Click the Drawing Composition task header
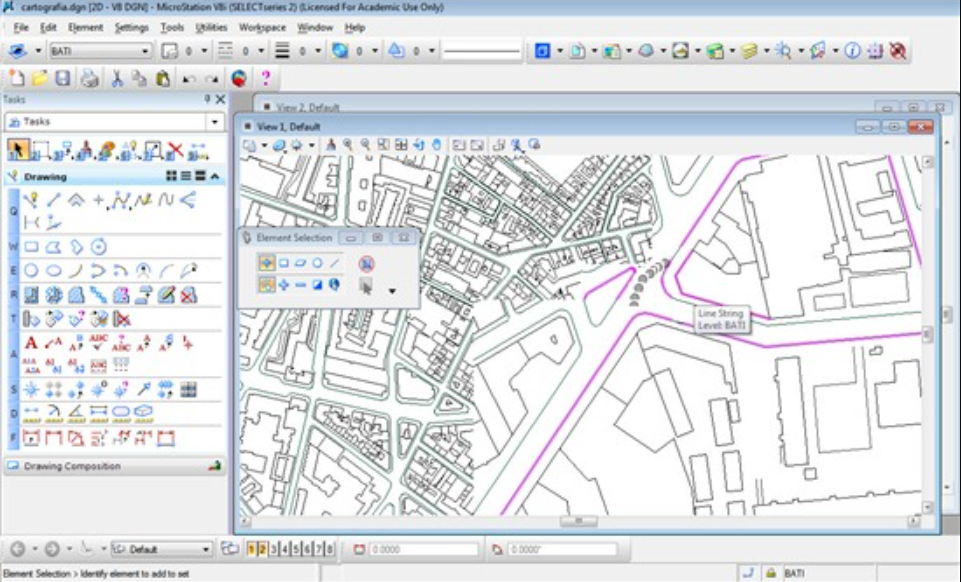 [x=72, y=466]
